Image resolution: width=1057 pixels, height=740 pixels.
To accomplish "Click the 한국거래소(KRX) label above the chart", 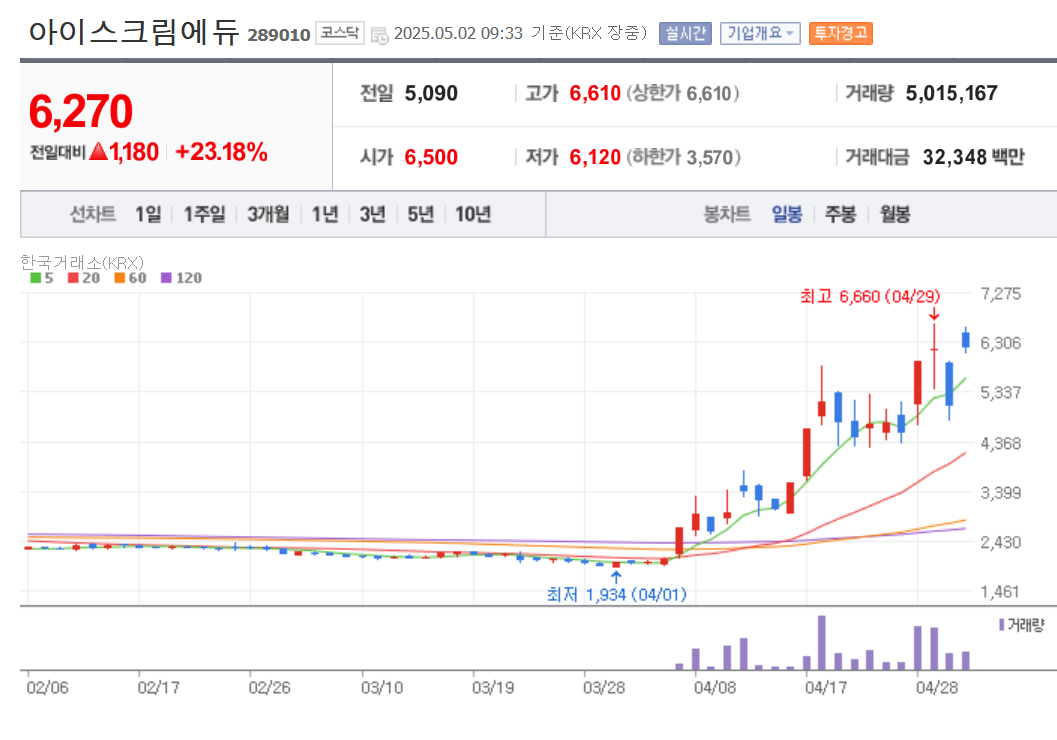I will (82, 262).
